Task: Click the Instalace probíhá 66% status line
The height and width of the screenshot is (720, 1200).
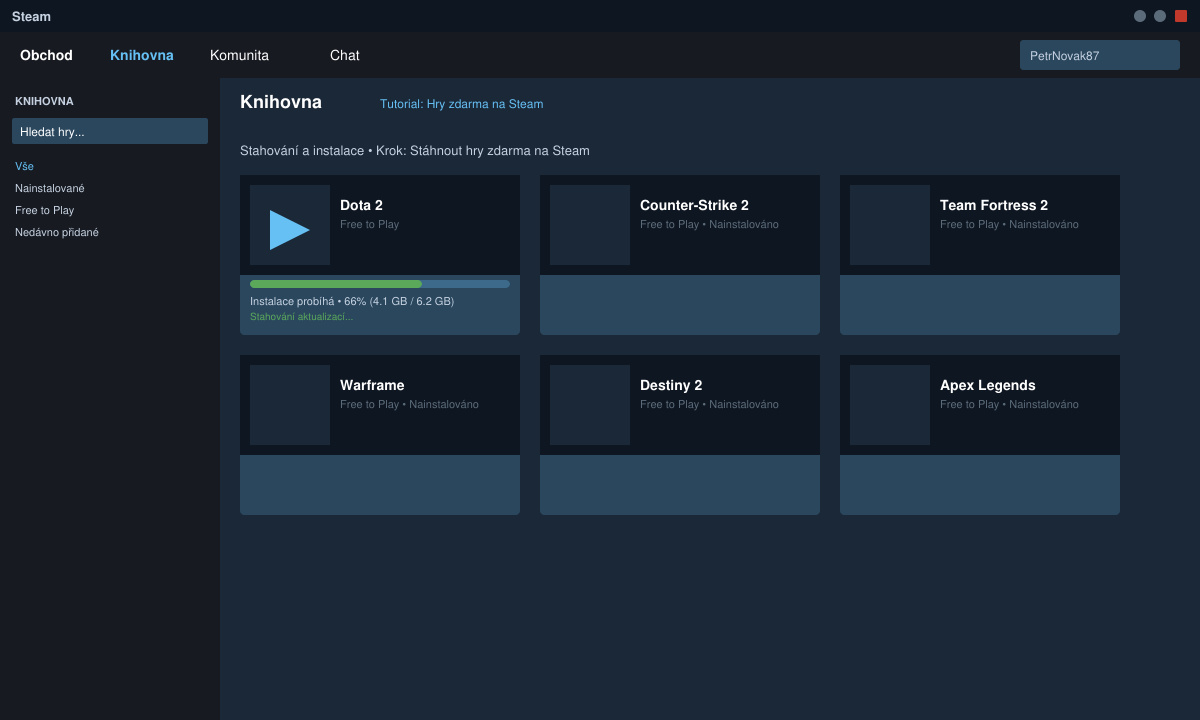Action: coord(352,301)
